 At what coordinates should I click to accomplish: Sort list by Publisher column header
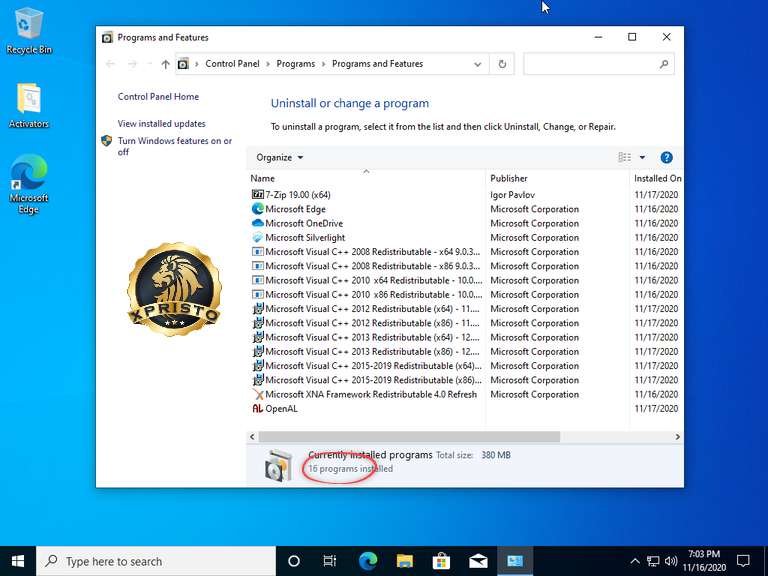pyautogui.click(x=557, y=178)
